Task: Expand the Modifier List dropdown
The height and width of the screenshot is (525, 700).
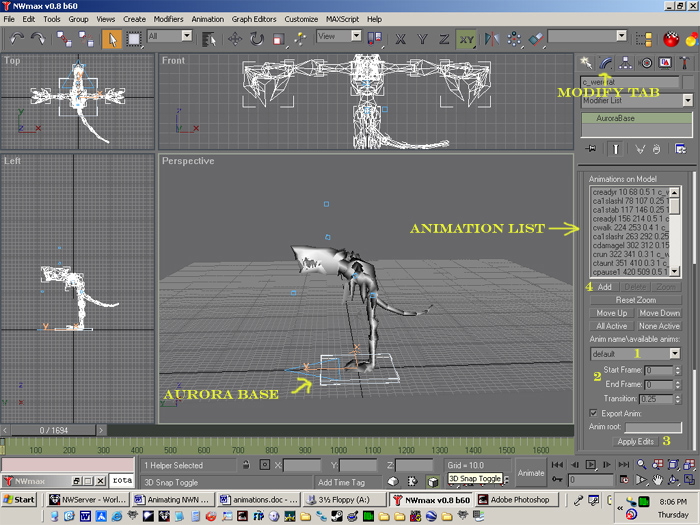Action: pyautogui.click(x=687, y=100)
